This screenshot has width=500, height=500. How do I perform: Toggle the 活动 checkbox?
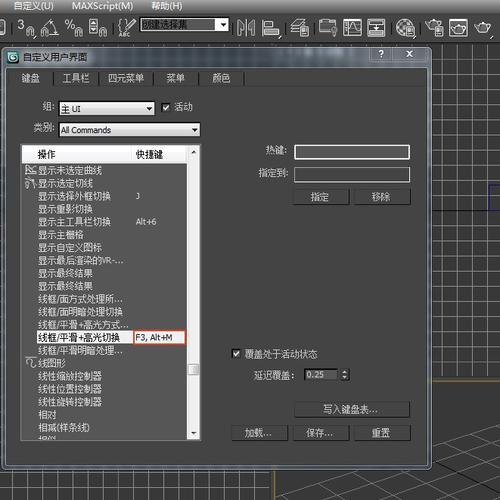click(x=166, y=107)
